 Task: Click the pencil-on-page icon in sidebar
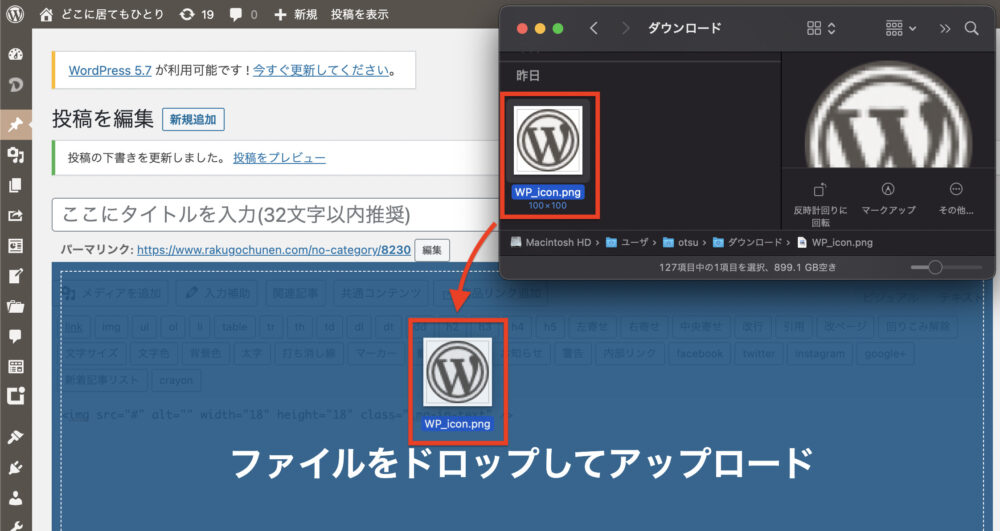(15, 276)
